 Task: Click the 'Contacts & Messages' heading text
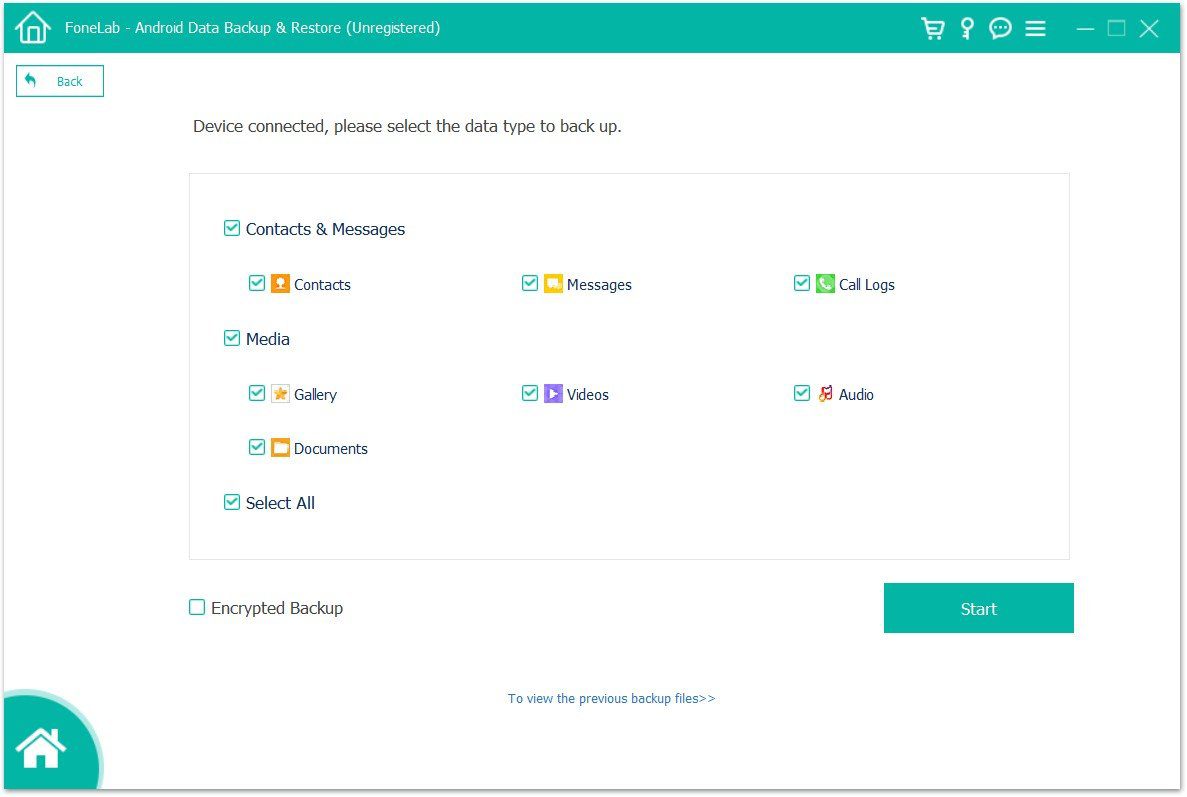point(326,229)
